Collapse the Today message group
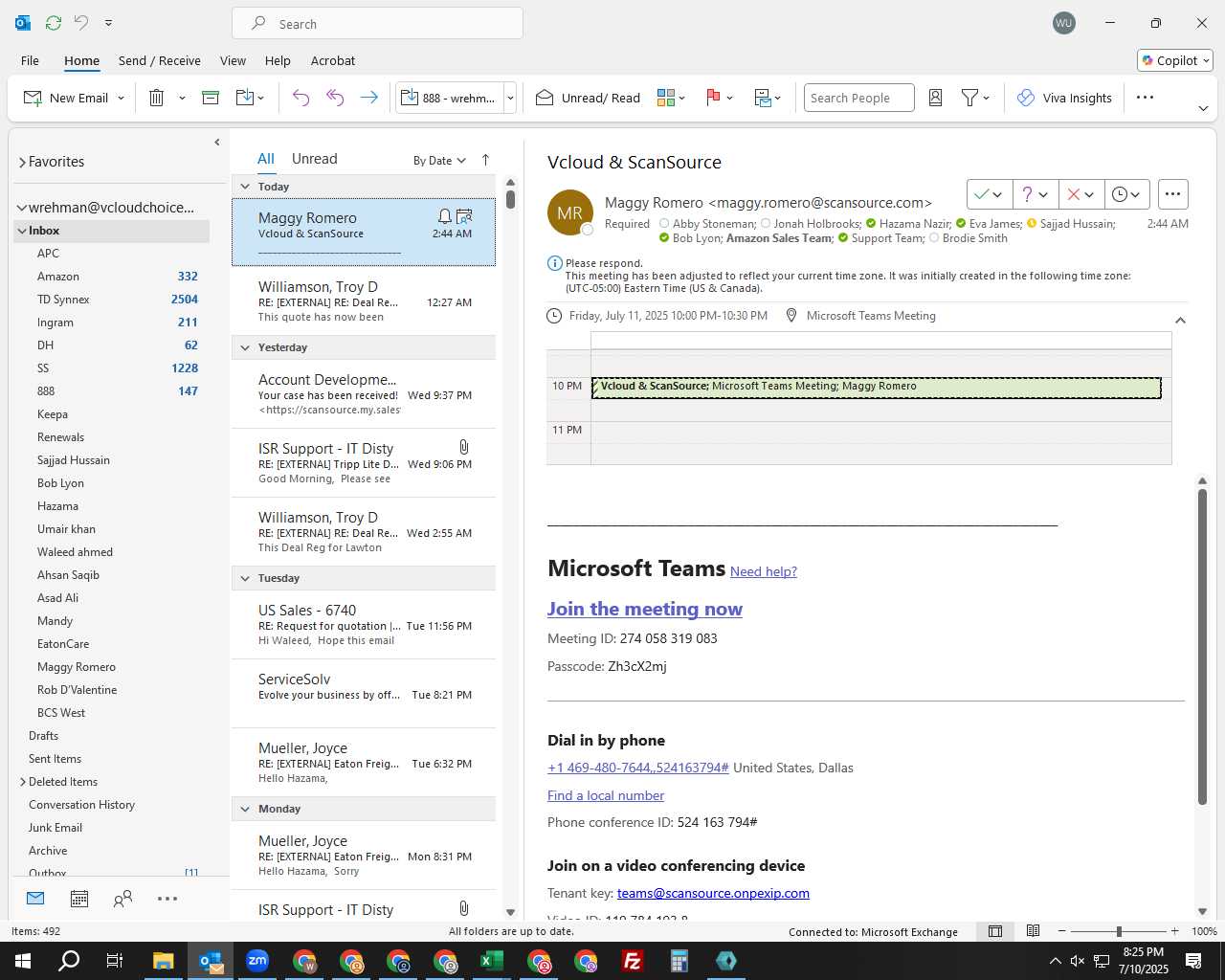This screenshot has height=980, width=1225. point(245,187)
